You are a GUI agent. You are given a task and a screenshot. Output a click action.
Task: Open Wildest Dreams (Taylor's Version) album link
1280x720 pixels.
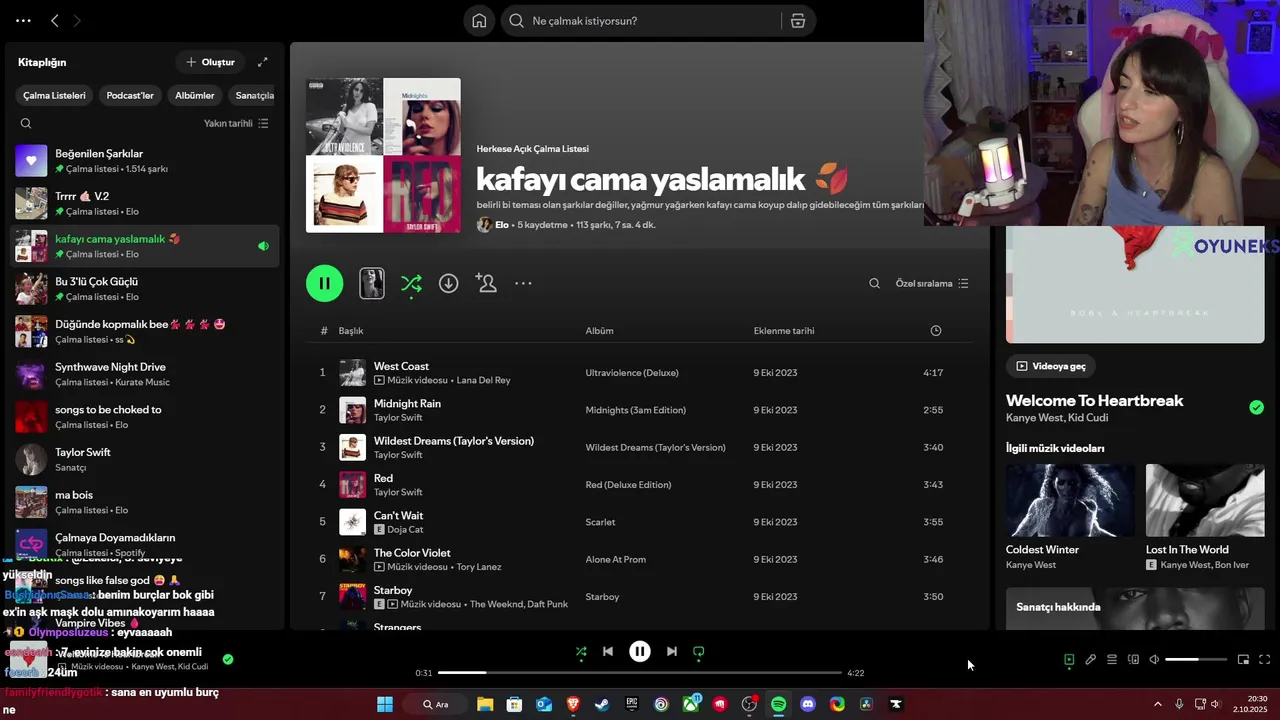click(x=655, y=448)
